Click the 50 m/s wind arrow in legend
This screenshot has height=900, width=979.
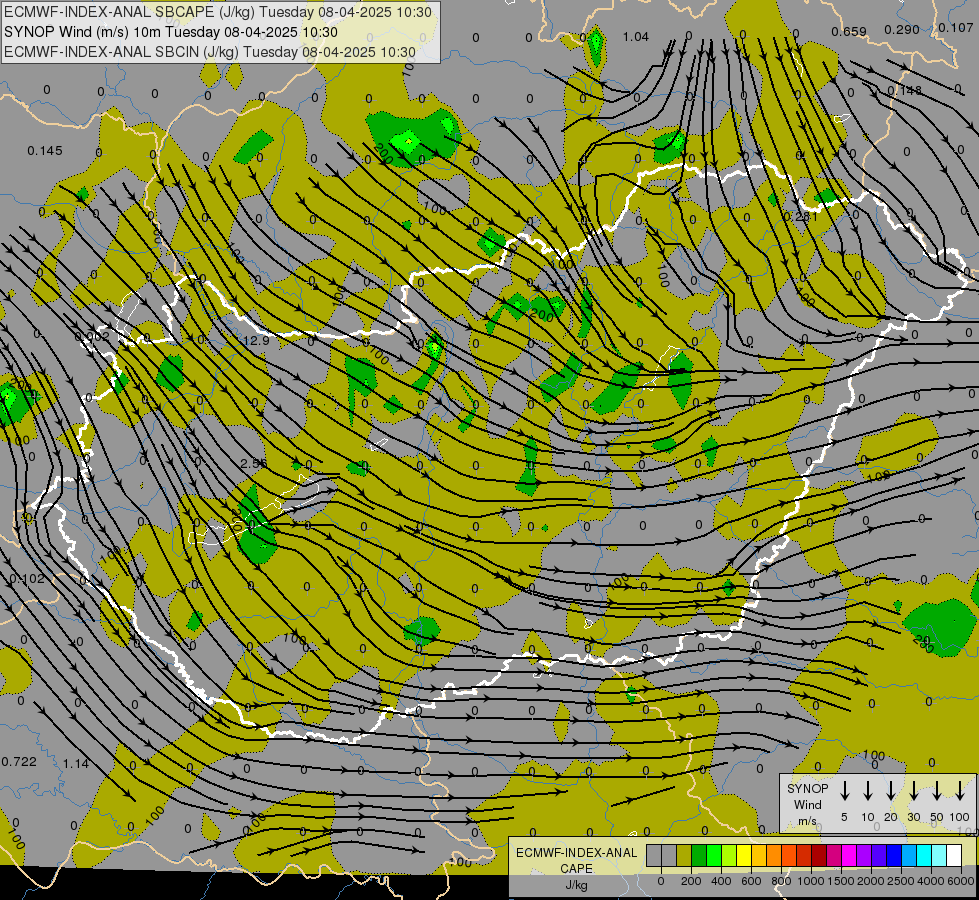(x=937, y=791)
